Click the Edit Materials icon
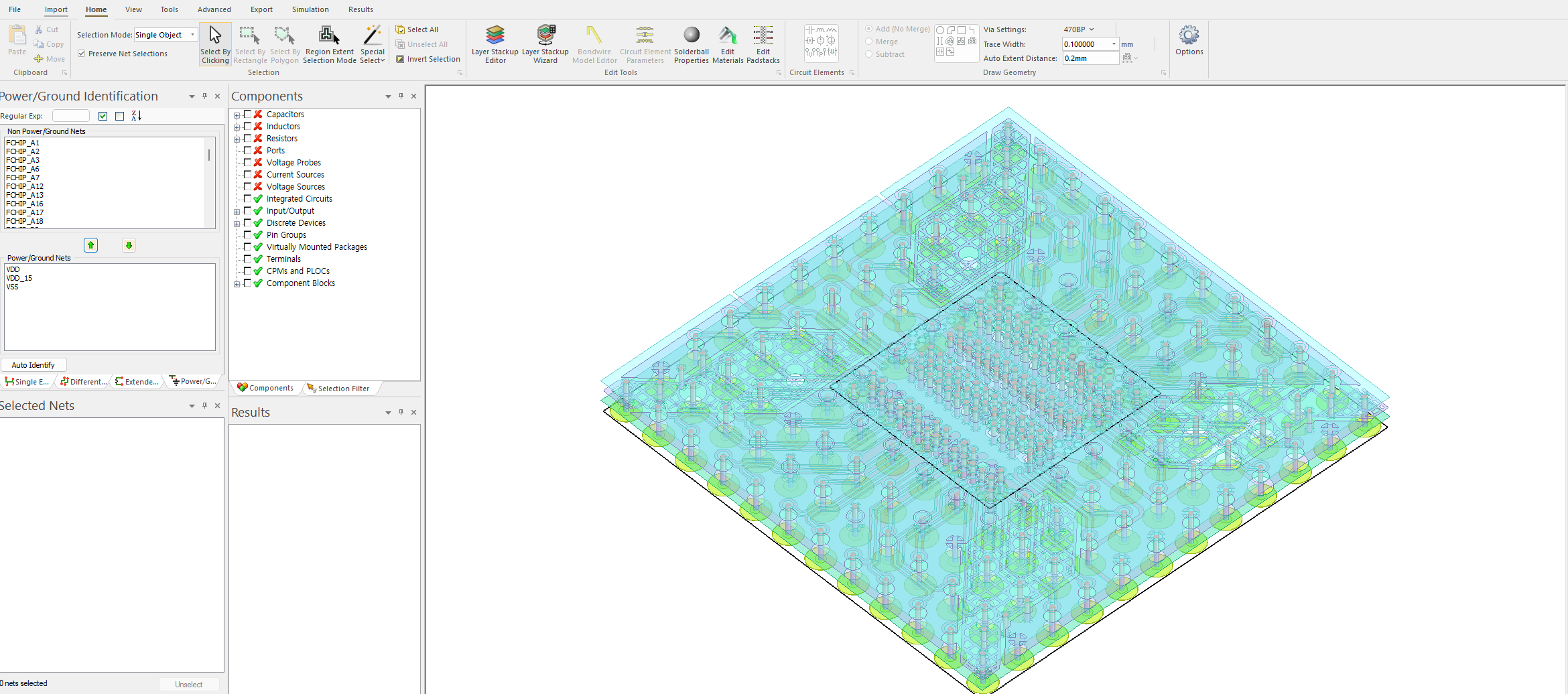1568x694 pixels. click(727, 44)
